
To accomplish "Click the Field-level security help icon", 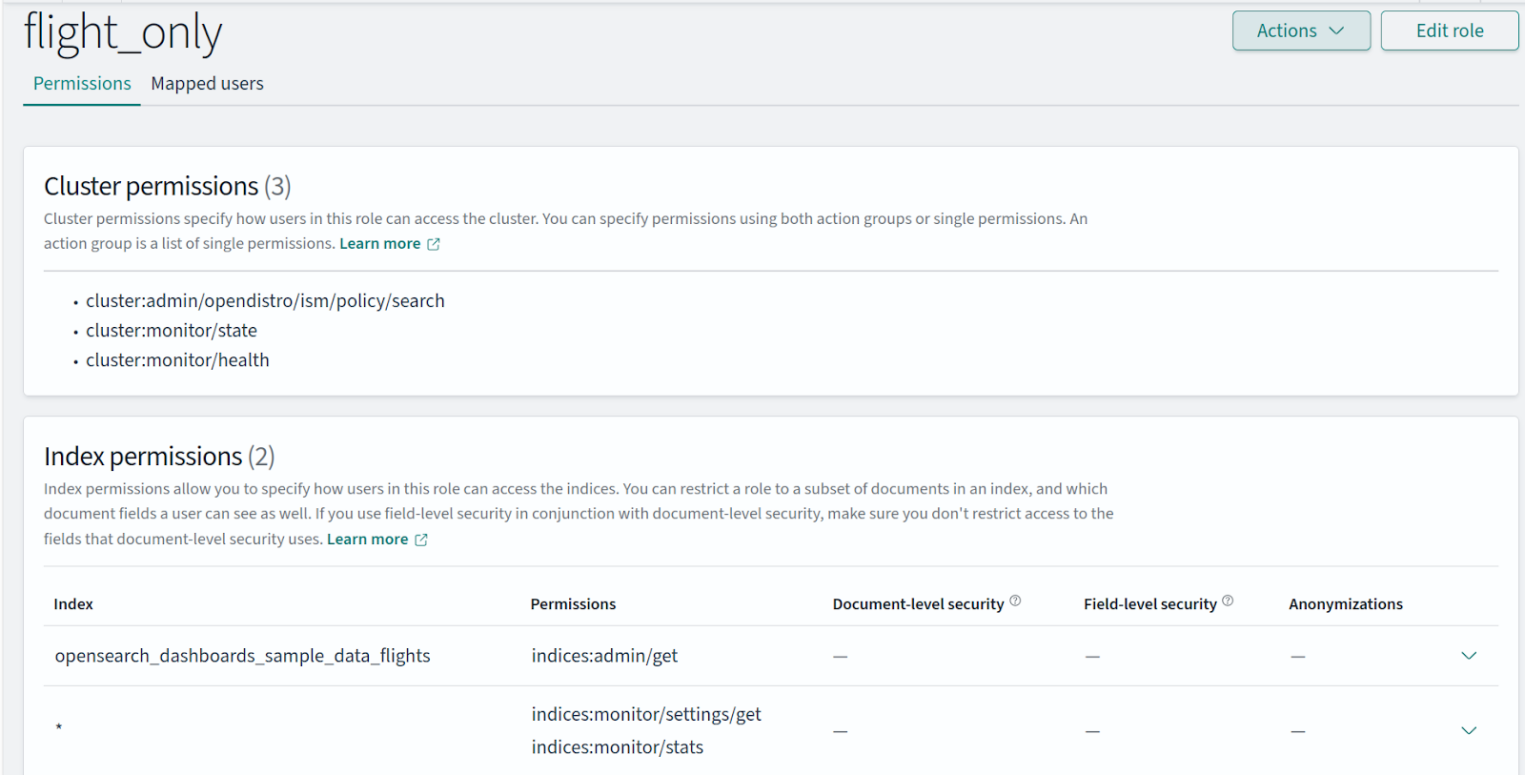I will (1227, 601).
